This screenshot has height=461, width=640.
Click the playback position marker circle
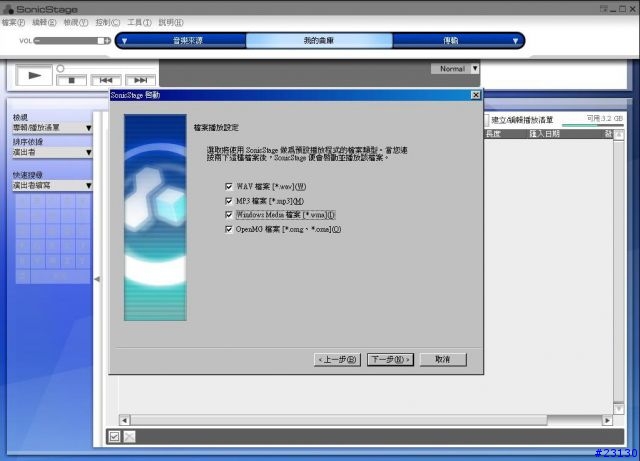pyautogui.click(x=60, y=68)
